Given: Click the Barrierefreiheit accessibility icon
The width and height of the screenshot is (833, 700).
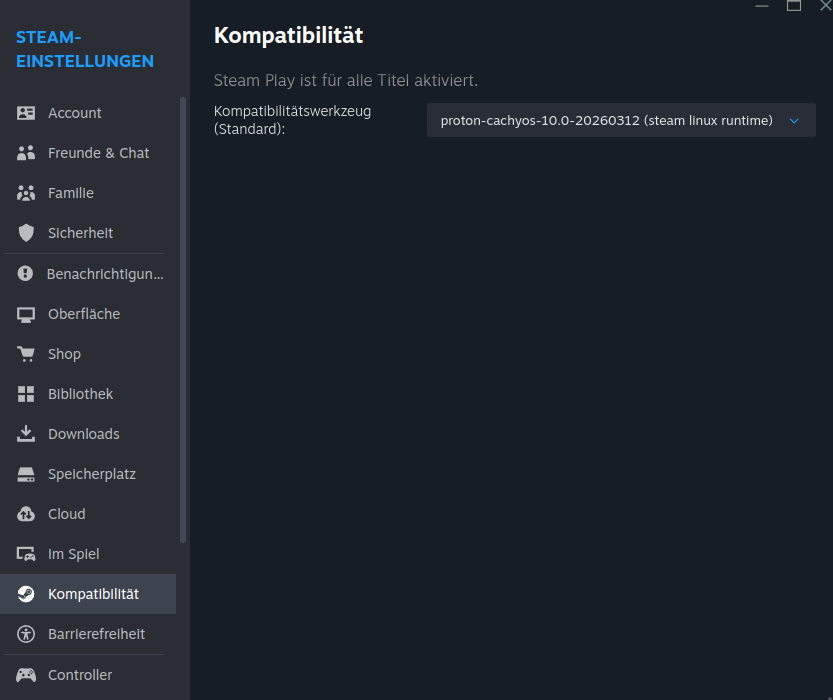Looking at the screenshot, I should click(26, 633).
